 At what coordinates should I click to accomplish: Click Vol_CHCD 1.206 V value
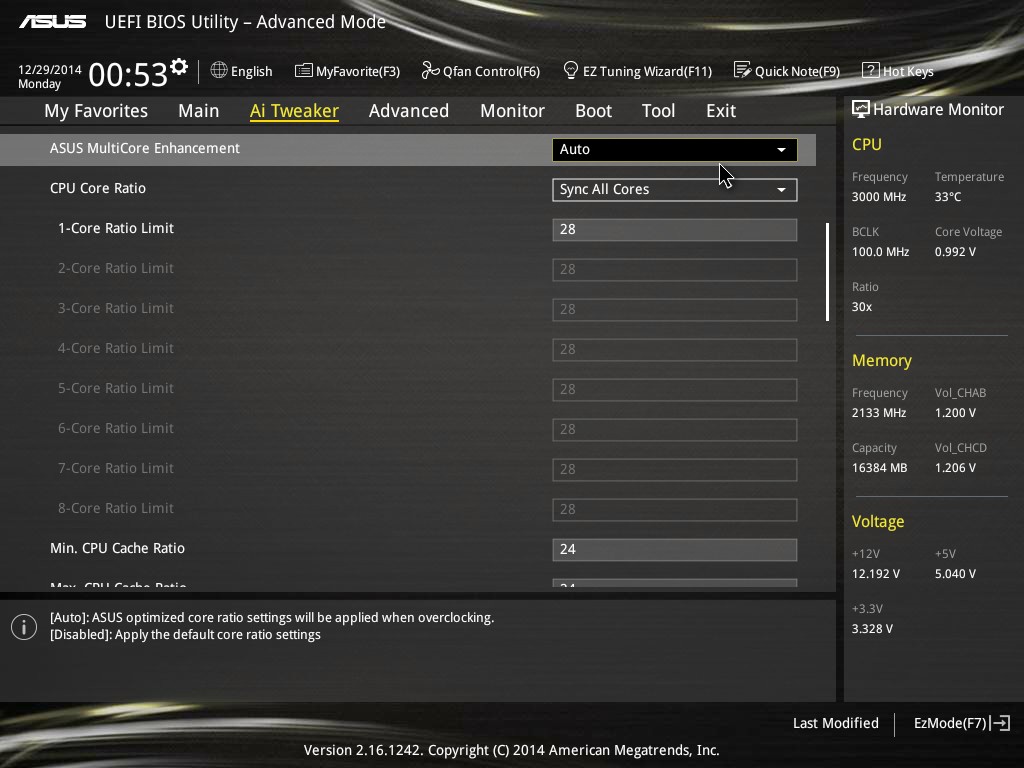pos(955,468)
